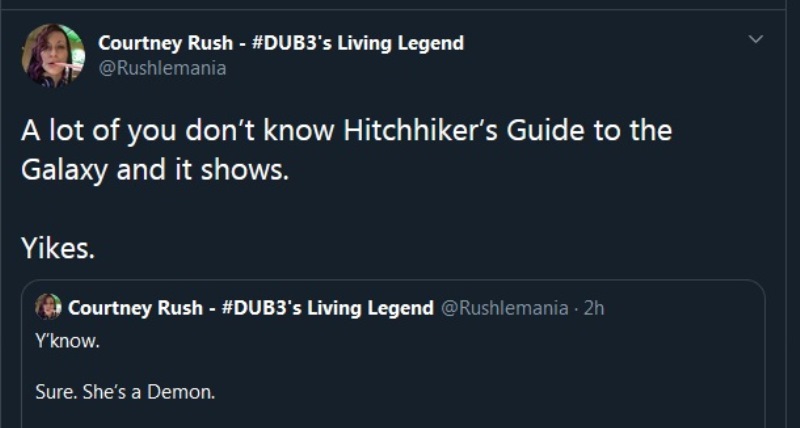The width and height of the screenshot is (800, 428).
Task: Click the main tweet's first text line
Action: (346, 131)
